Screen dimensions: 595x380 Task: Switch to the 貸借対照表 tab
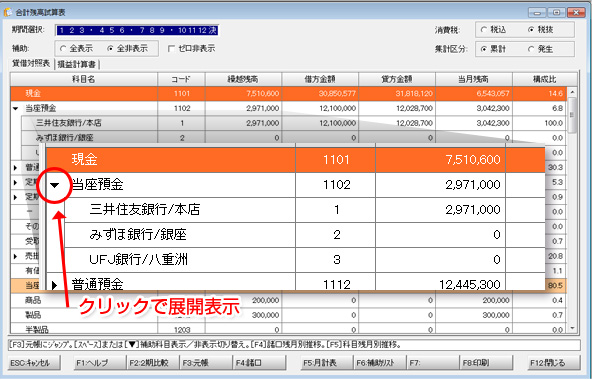point(31,63)
